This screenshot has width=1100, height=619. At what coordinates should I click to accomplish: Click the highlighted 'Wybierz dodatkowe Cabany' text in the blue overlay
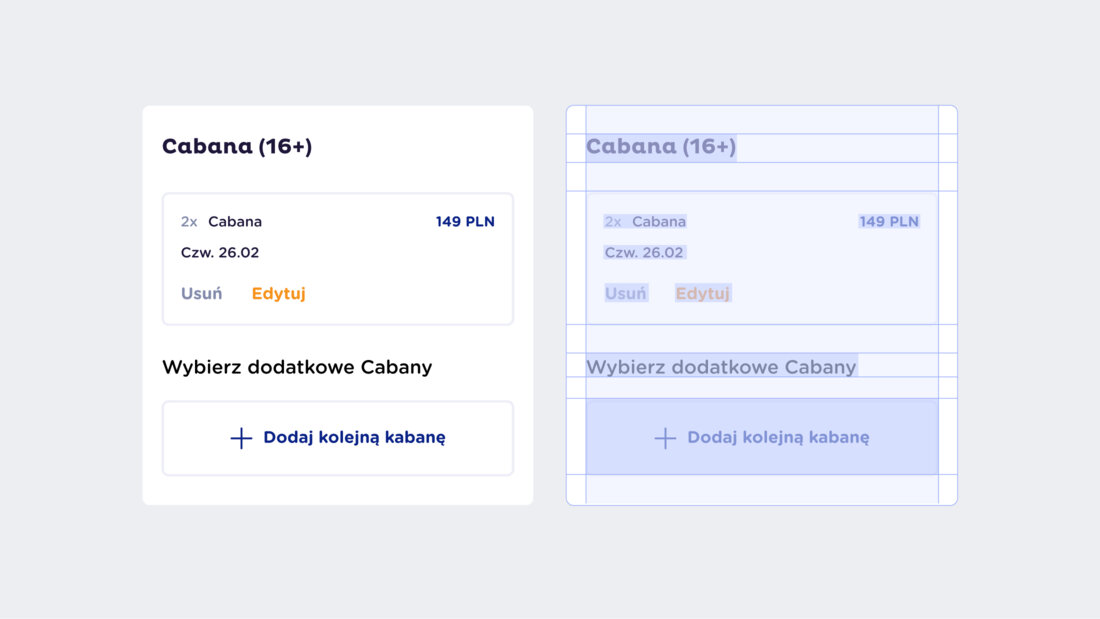pos(721,367)
